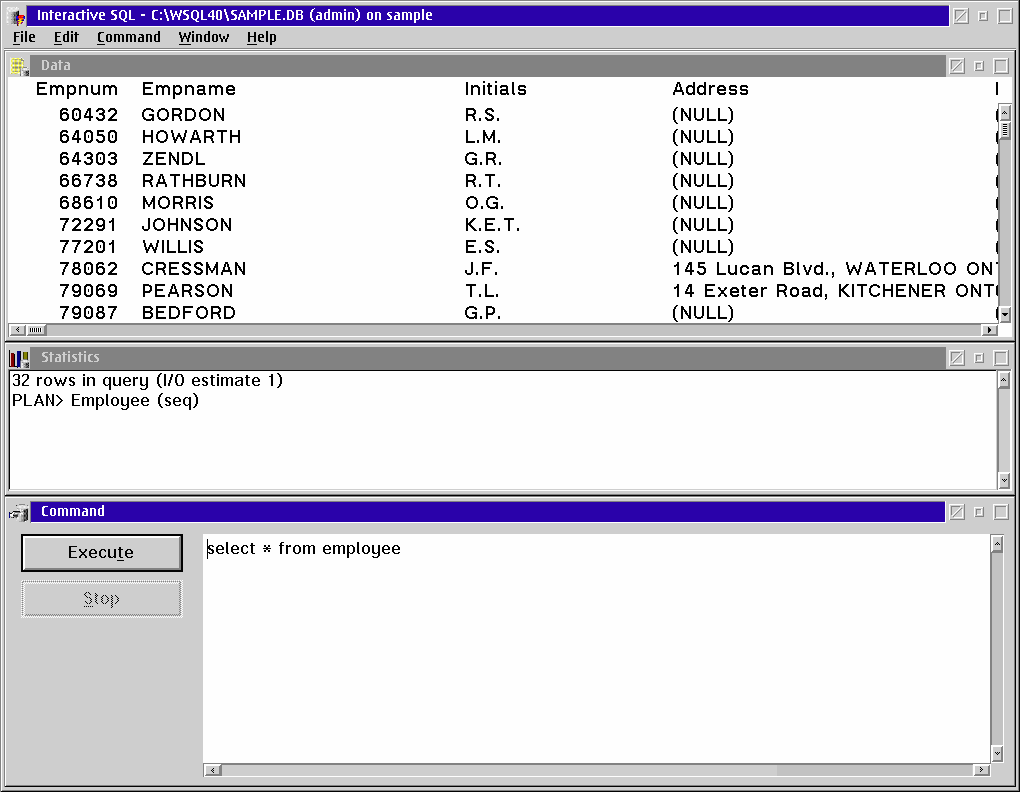Open the File menu

point(24,37)
